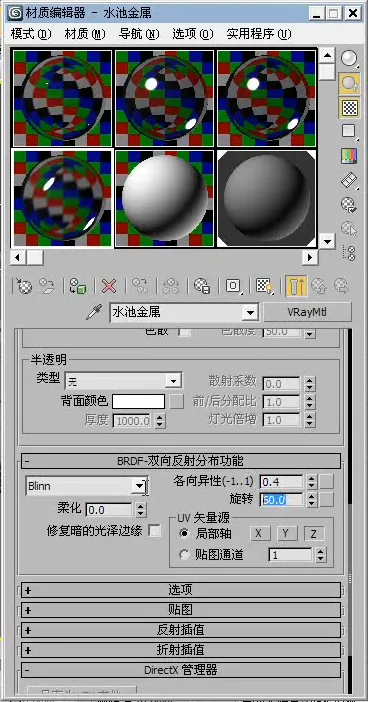This screenshot has height=702, width=368.
Task: Click the Put Material to Scene icon
Action: point(47,286)
